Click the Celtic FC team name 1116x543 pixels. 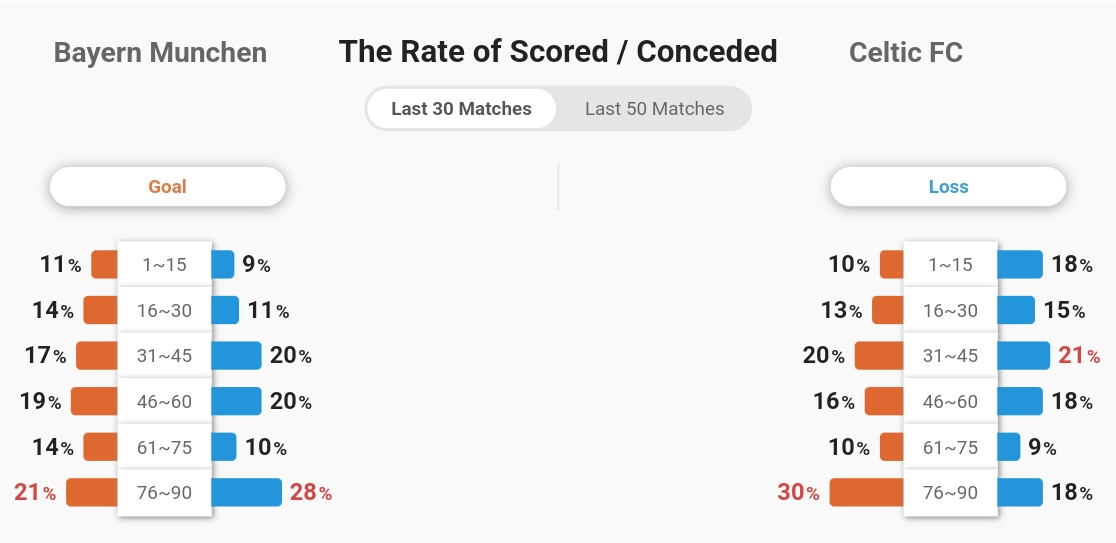[x=905, y=53]
